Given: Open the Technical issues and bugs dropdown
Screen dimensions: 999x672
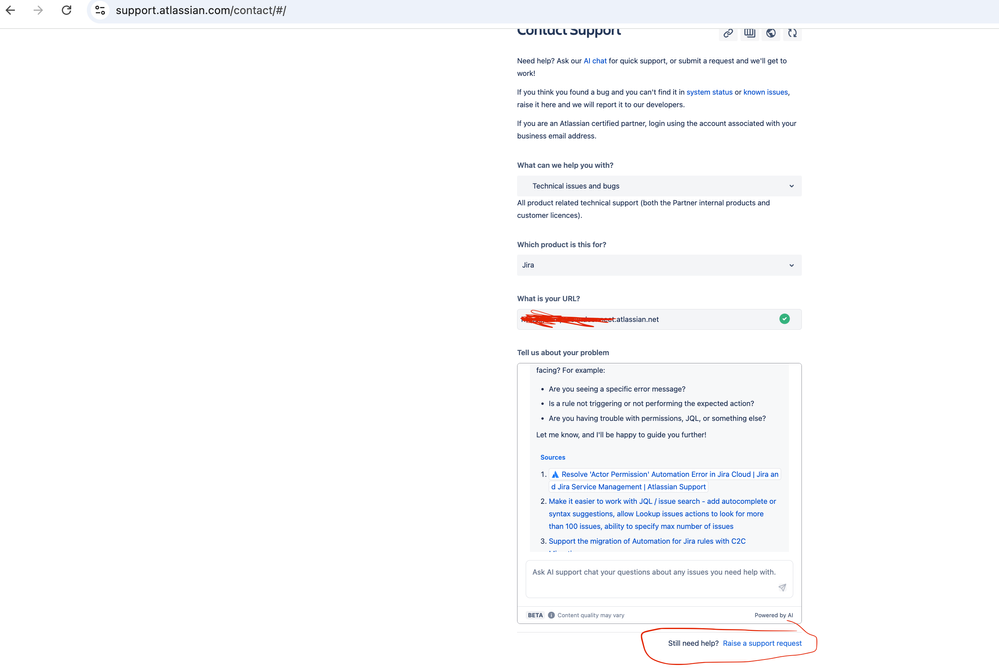Looking at the screenshot, I should pos(659,186).
